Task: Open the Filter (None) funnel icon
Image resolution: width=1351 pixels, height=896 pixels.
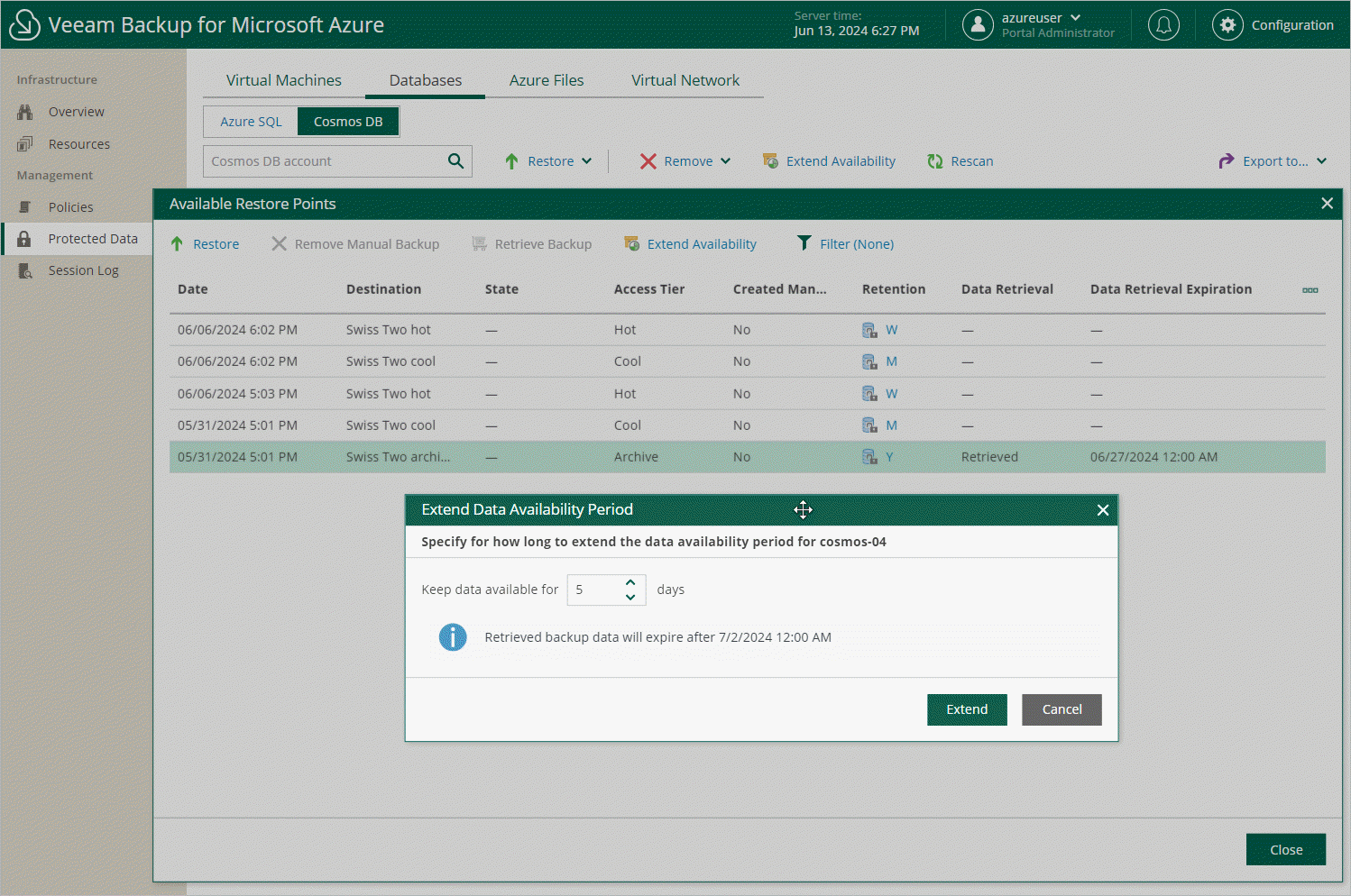Action: (804, 243)
